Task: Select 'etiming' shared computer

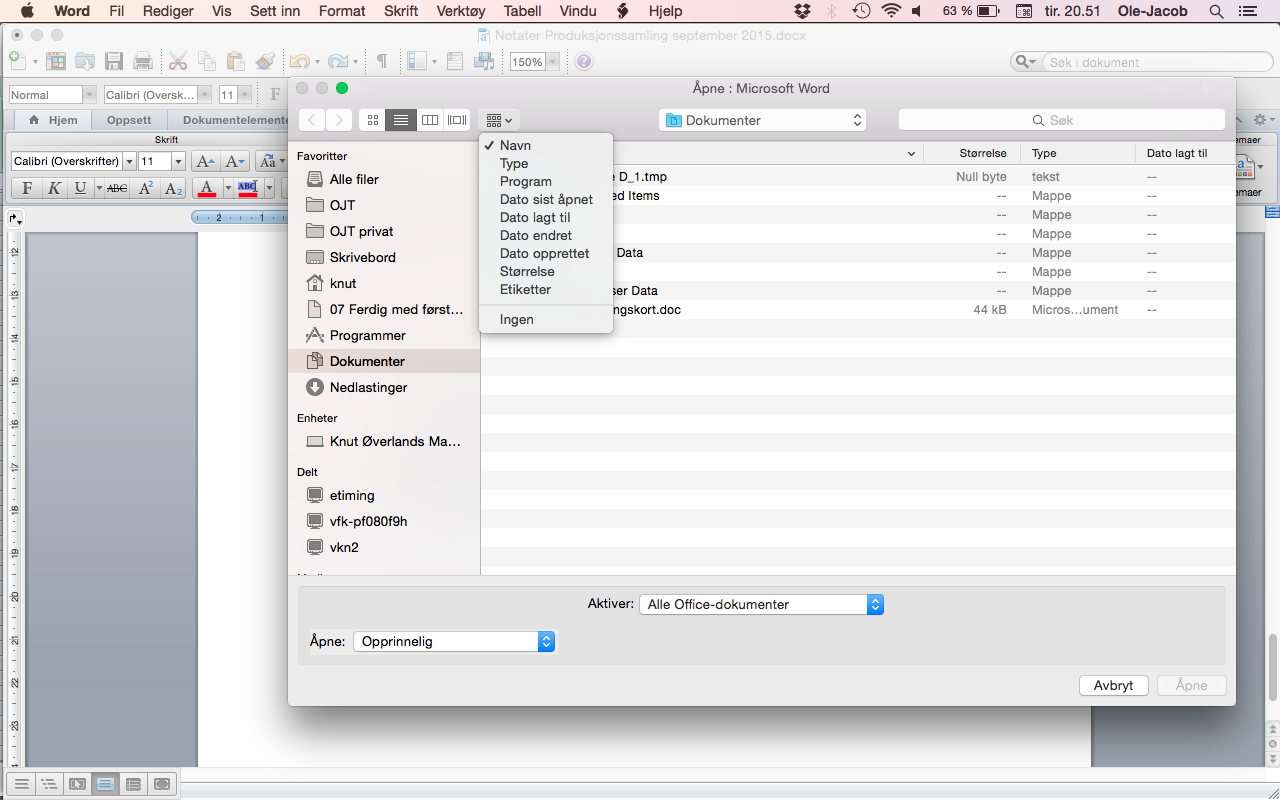Action: tap(384, 495)
